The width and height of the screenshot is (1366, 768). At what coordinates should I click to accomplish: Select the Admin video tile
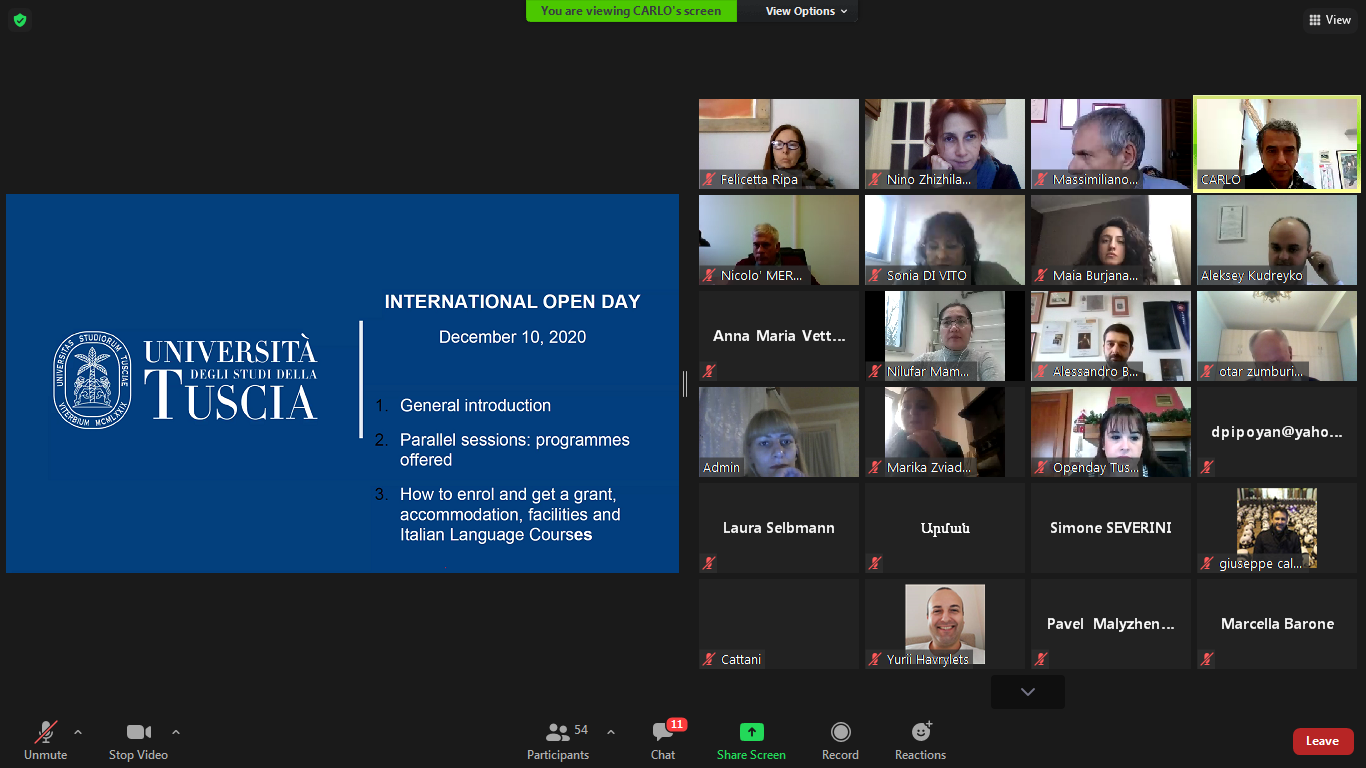(x=779, y=432)
